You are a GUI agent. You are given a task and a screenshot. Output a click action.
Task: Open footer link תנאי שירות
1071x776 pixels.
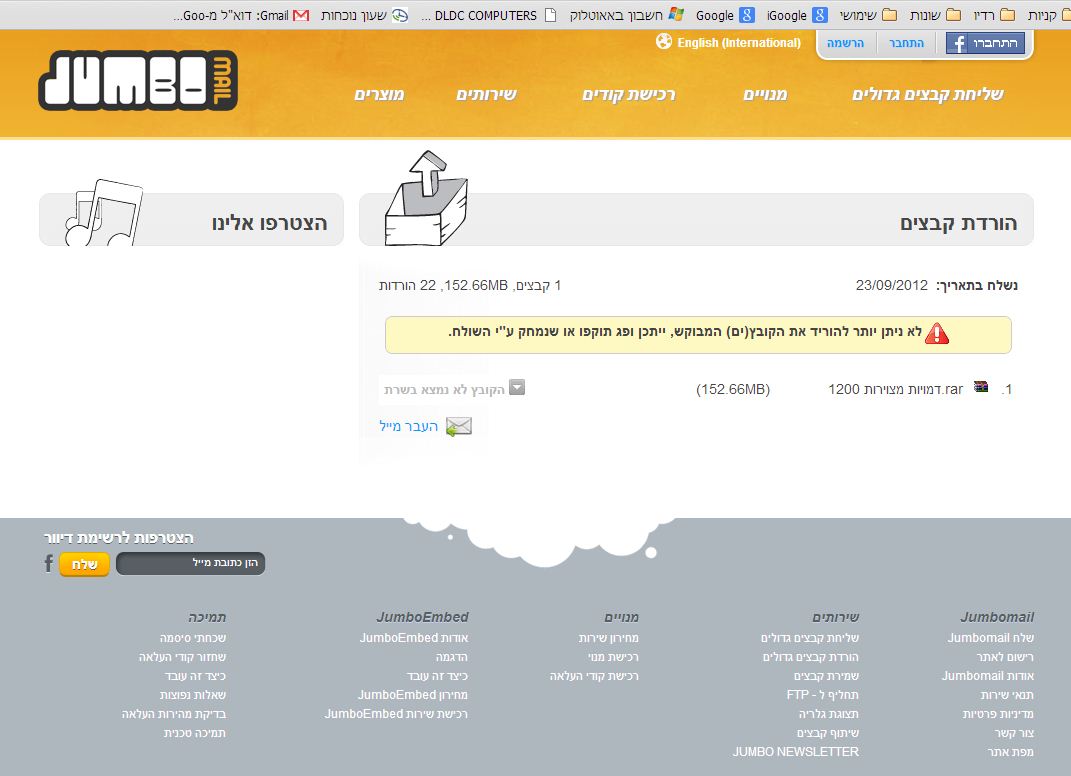(1007, 695)
